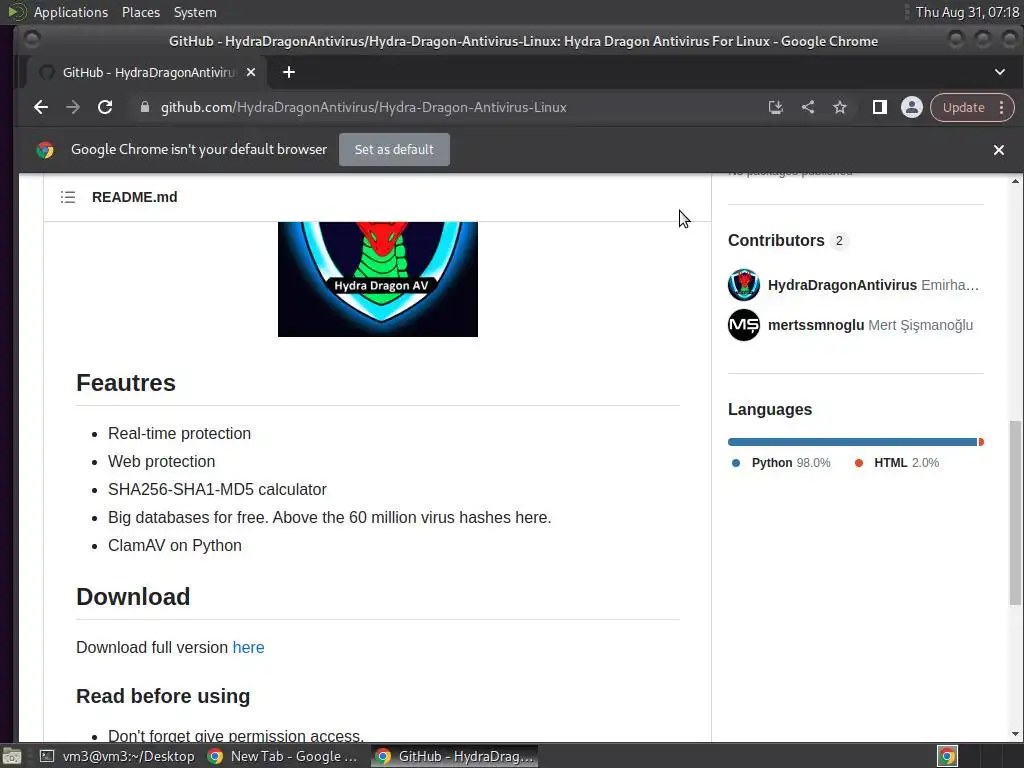Close the GitHub HydraDragonAntivirus tab
This screenshot has width=1024, height=768.
pos(251,72)
